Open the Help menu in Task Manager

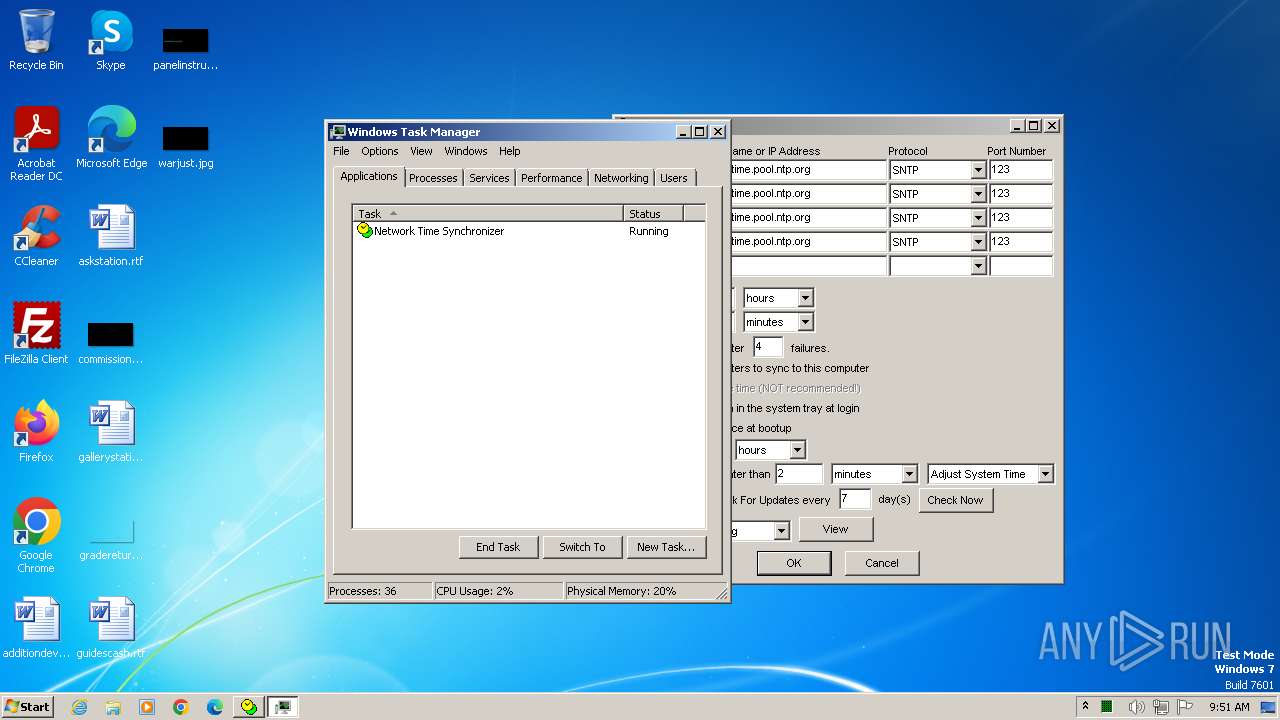click(x=510, y=151)
